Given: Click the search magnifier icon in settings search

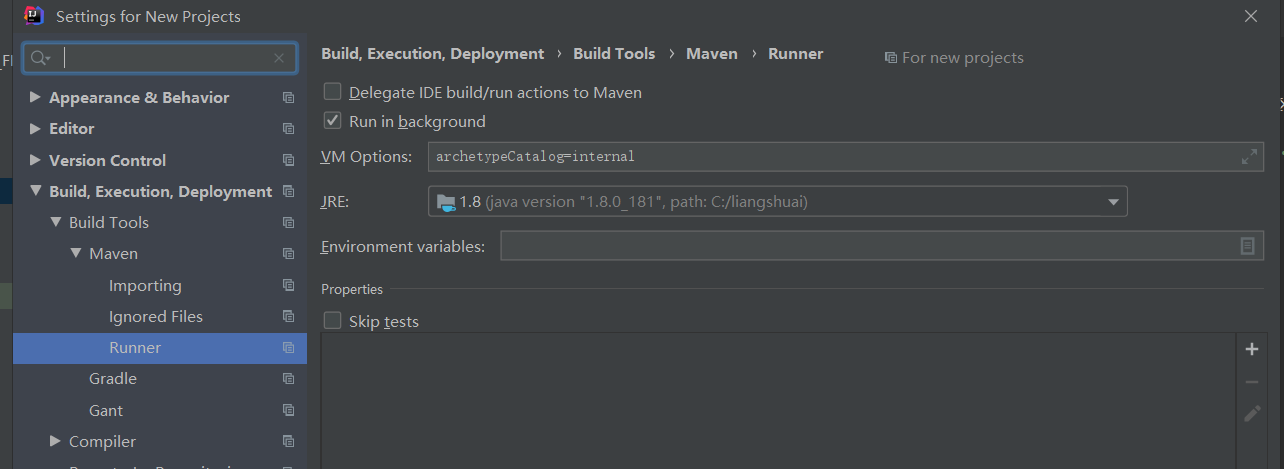Looking at the screenshot, I should (x=40, y=58).
